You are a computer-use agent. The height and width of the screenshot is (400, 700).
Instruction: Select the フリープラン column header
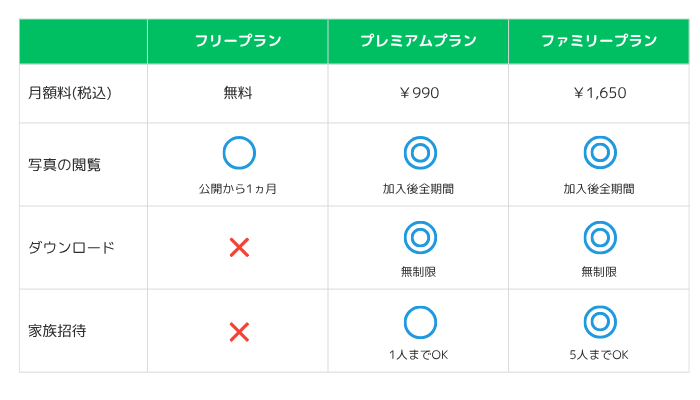238,41
